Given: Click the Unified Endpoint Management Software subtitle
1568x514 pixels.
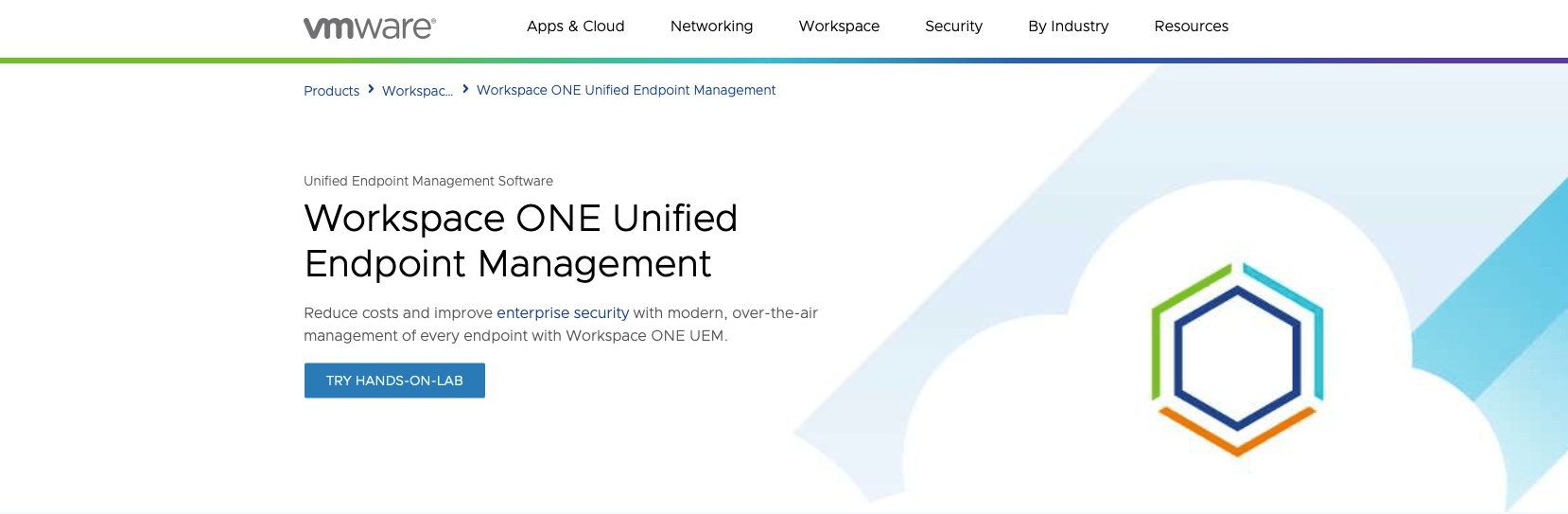Looking at the screenshot, I should pos(428,181).
